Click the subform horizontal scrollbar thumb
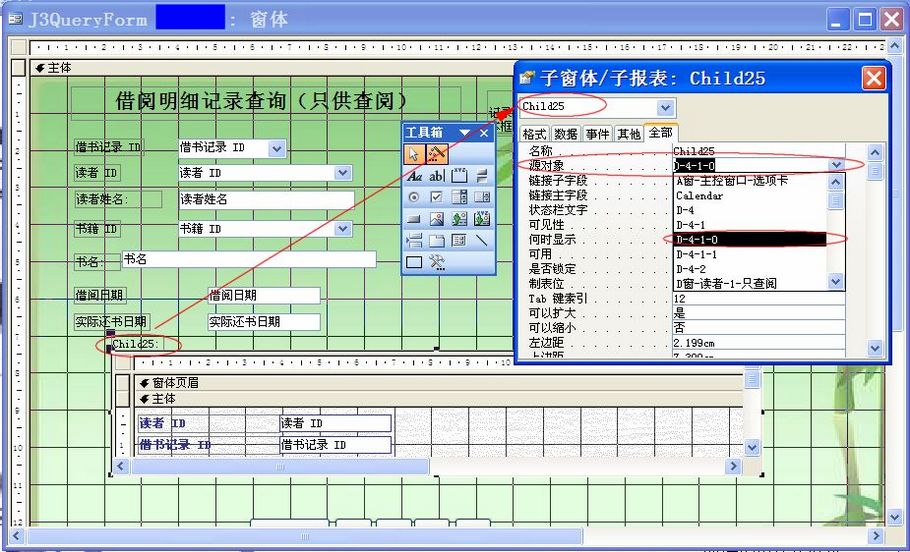Image resolution: width=910 pixels, height=552 pixels. tap(280, 466)
